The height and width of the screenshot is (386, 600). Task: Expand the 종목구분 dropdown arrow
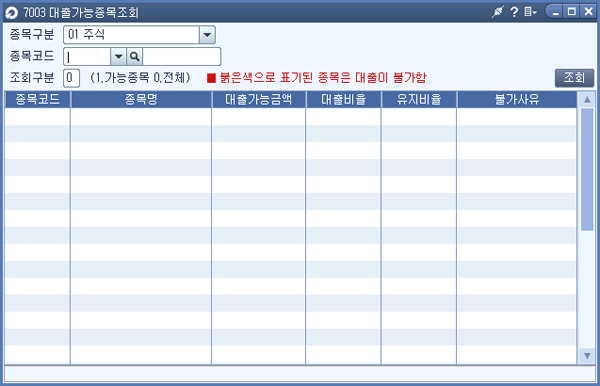pos(207,35)
